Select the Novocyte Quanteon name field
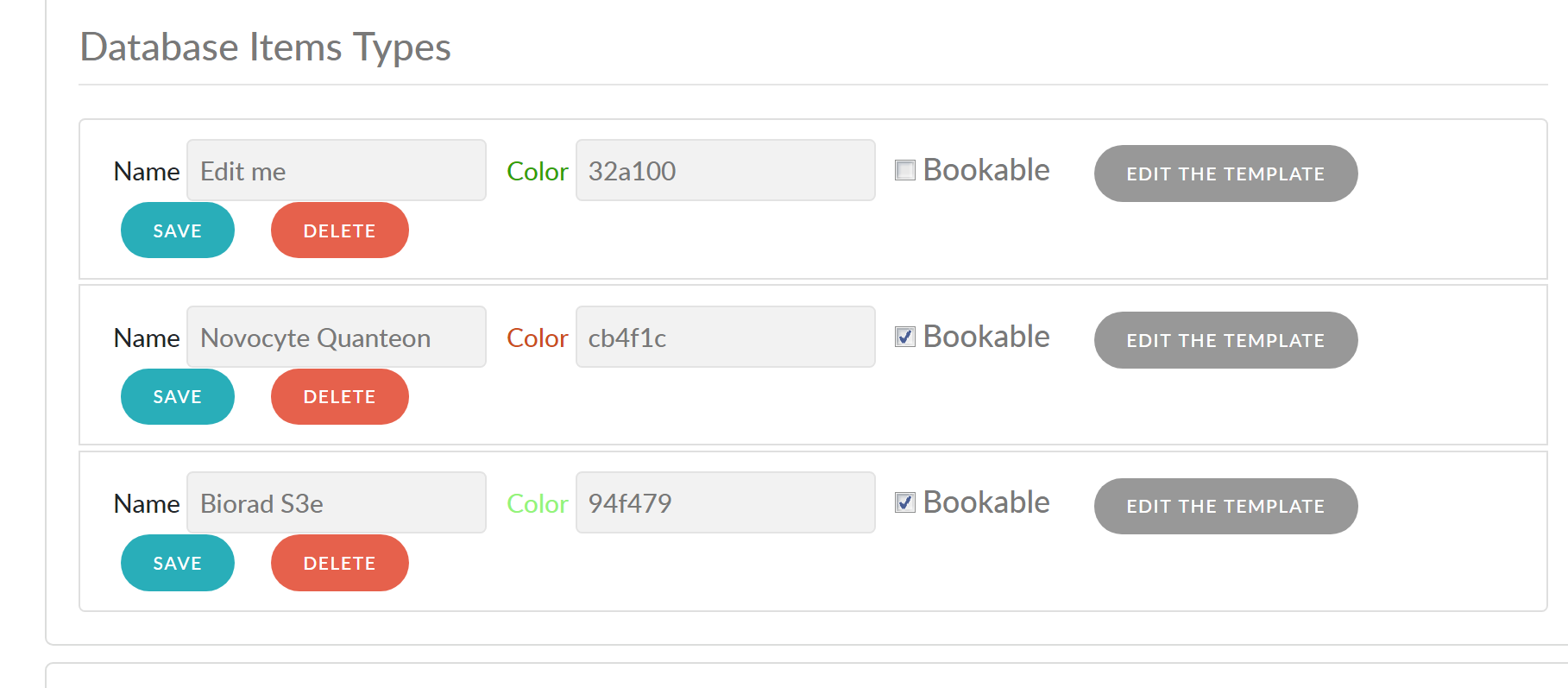This screenshot has width=1568, height=688. (336, 337)
